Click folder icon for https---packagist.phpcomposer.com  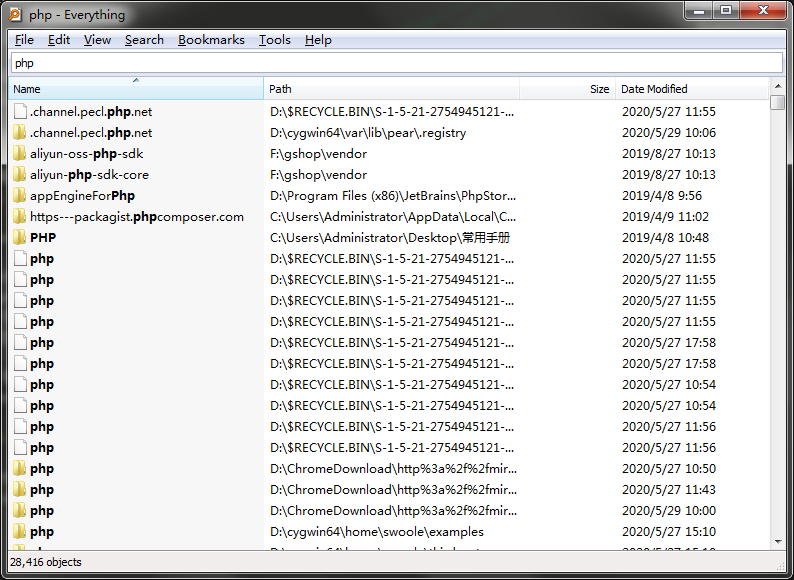(x=20, y=217)
